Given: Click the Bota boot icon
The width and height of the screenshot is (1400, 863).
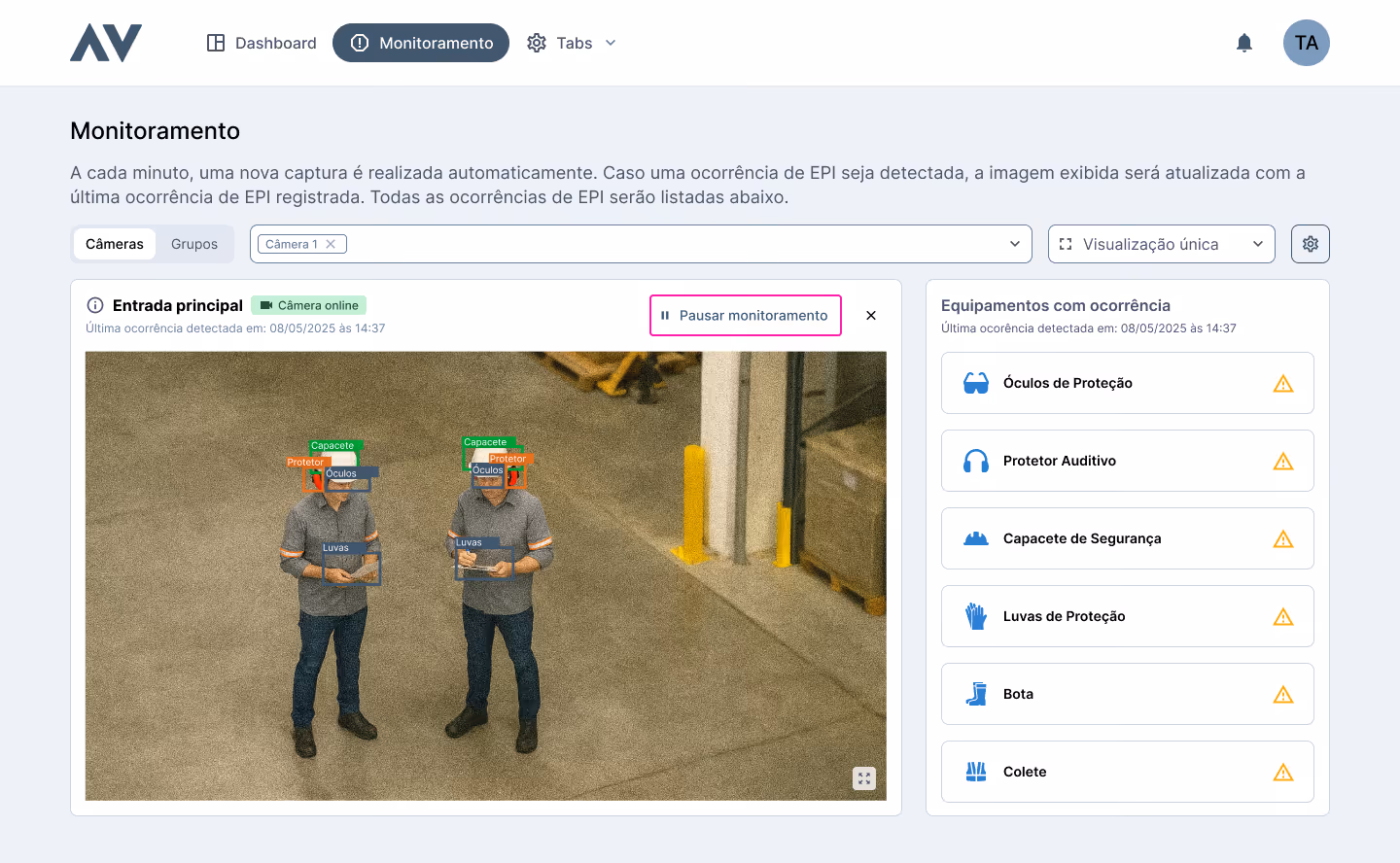Looking at the screenshot, I should (x=976, y=694).
